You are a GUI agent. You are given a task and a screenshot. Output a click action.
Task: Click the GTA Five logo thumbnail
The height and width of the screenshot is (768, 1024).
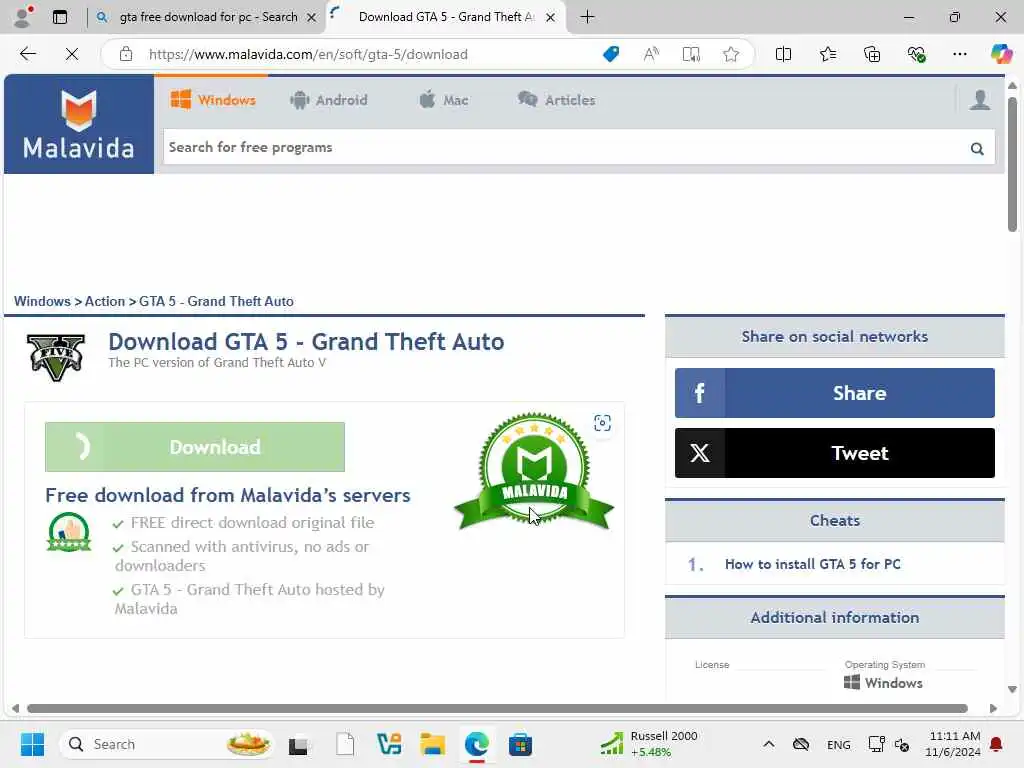[x=56, y=357]
